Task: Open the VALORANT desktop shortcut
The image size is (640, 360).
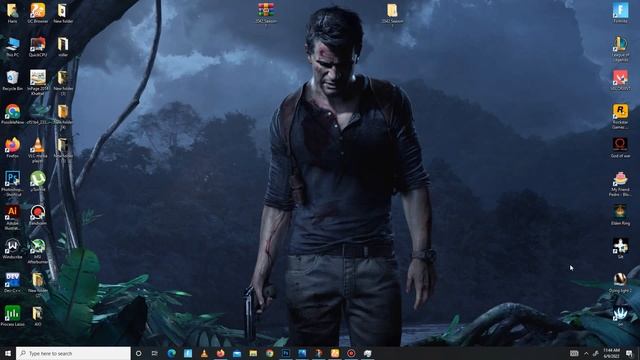Action: [620, 80]
